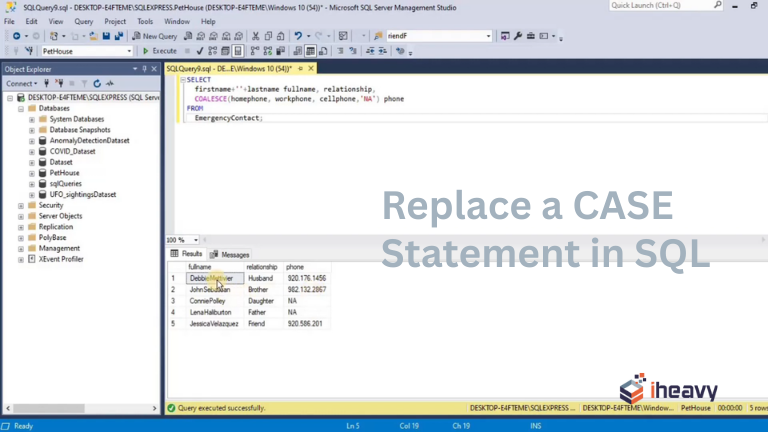The width and height of the screenshot is (768, 432).
Task: Click the New Query button
Action: 155,36
